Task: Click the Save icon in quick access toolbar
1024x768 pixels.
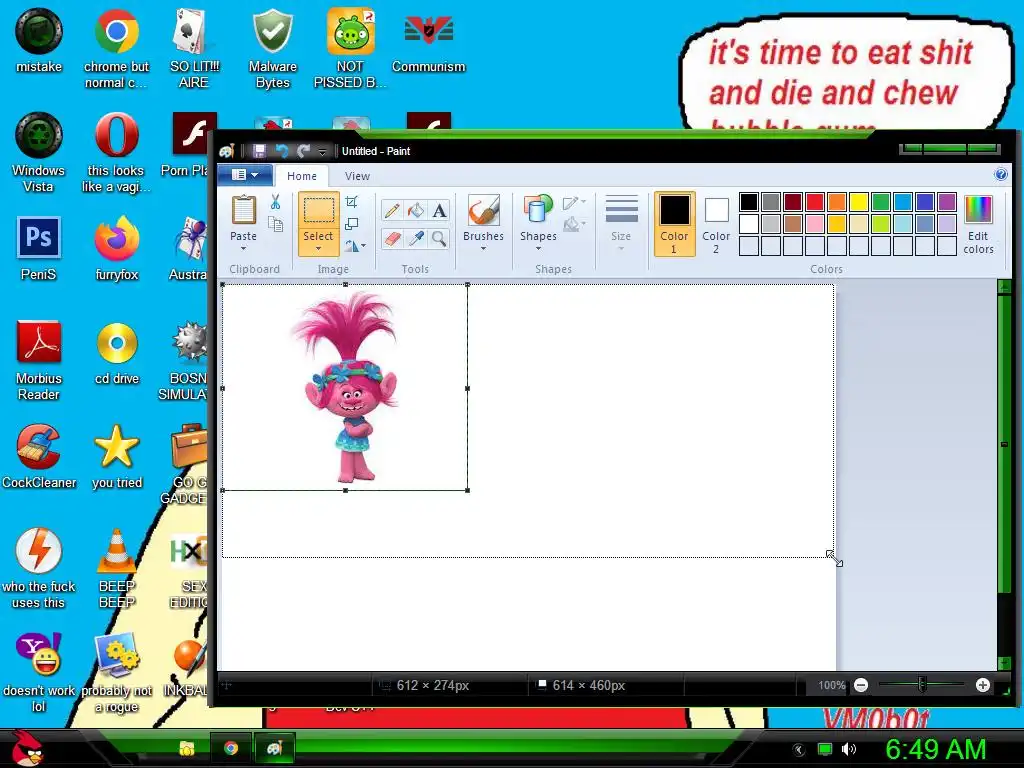Action: (x=259, y=151)
